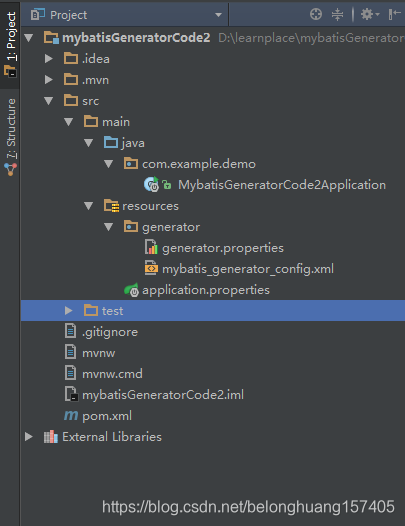Click the collapse all icon in toolbar

[x=337, y=14]
